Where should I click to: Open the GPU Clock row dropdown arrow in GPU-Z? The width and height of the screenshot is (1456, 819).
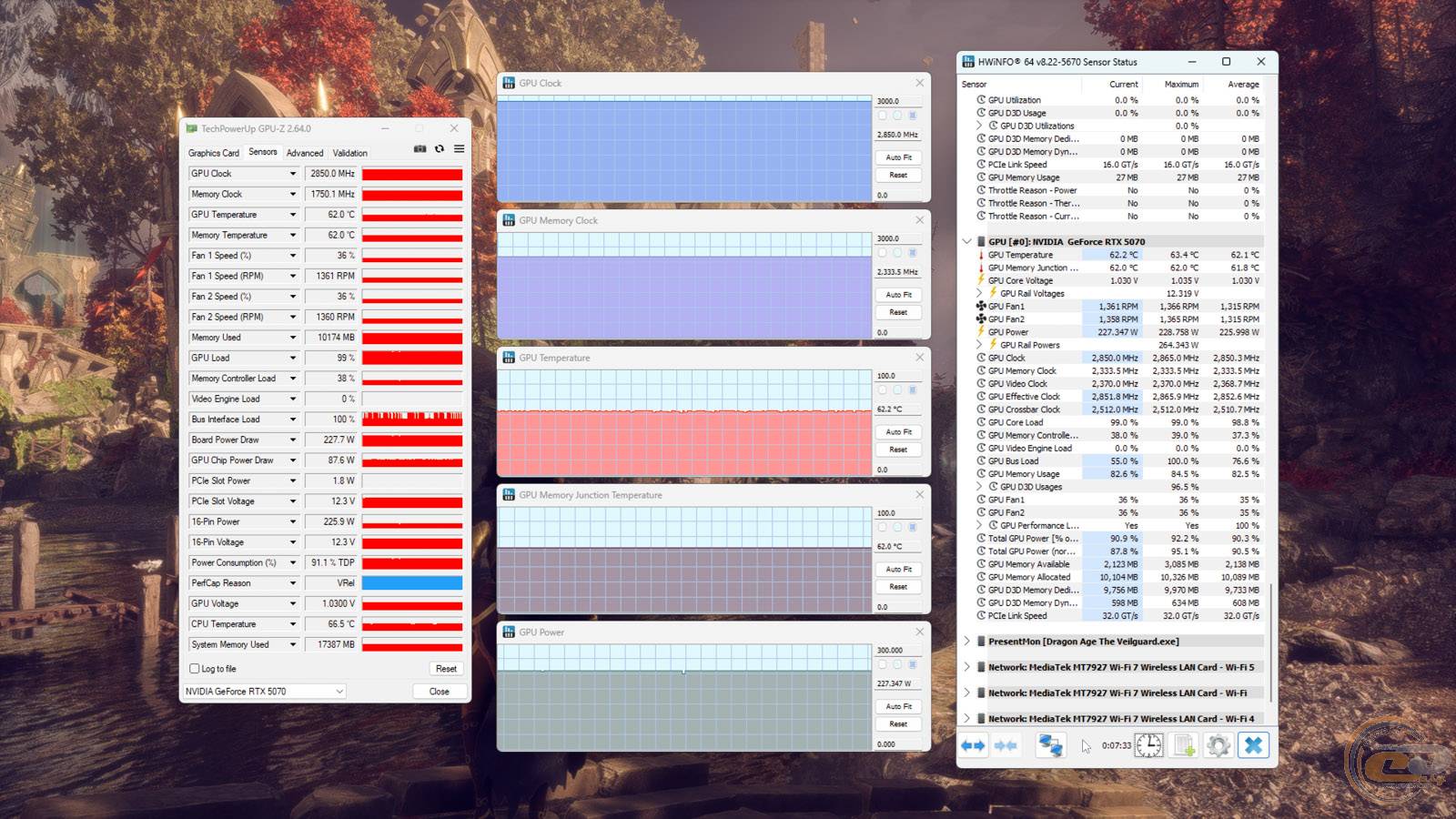click(293, 174)
